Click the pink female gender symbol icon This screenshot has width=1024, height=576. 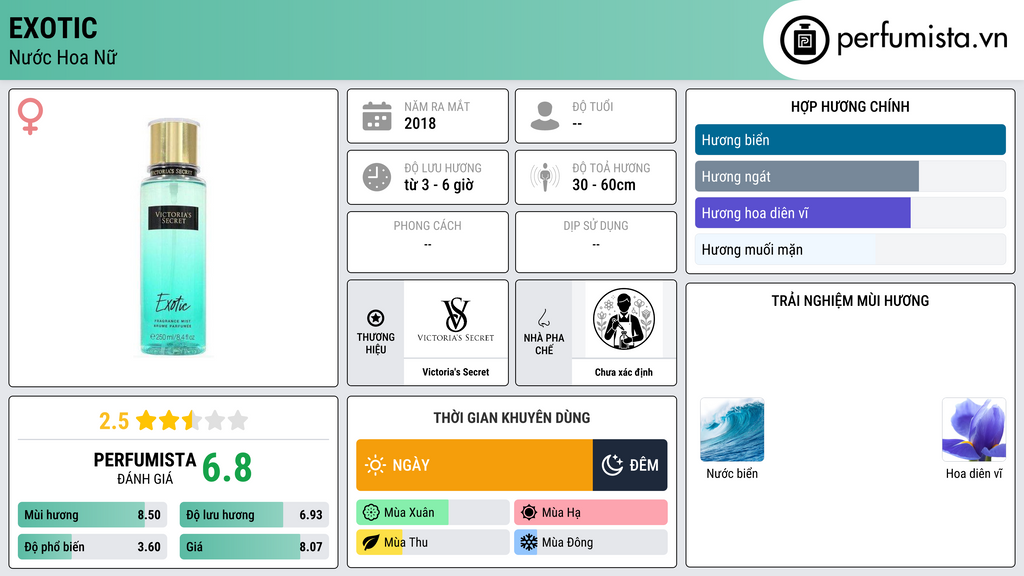(30, 116)
